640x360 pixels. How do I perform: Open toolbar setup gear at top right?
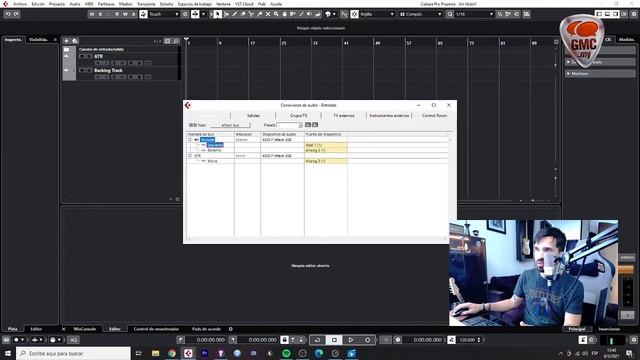tap(634, 14)
